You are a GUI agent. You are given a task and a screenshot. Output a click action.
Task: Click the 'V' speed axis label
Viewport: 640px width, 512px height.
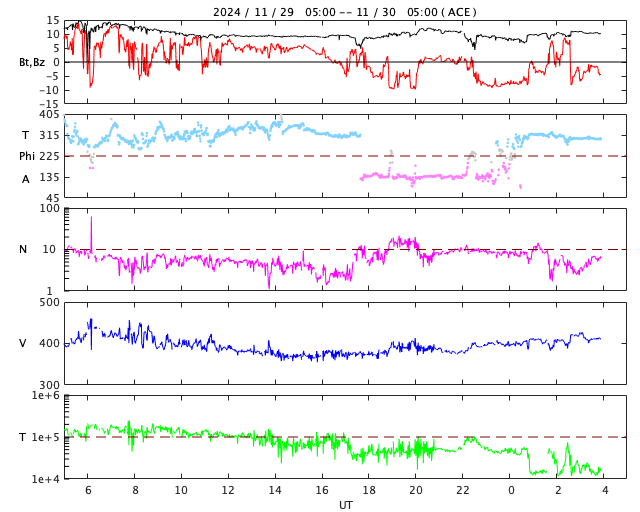(x=23, y=343)
